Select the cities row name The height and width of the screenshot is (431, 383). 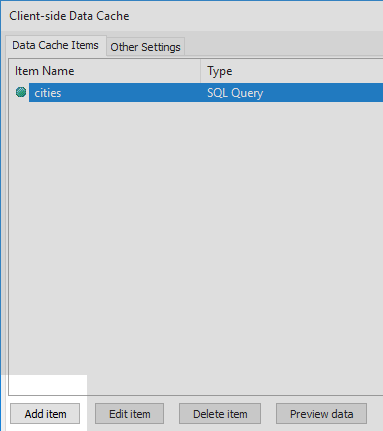pos(48,93)
